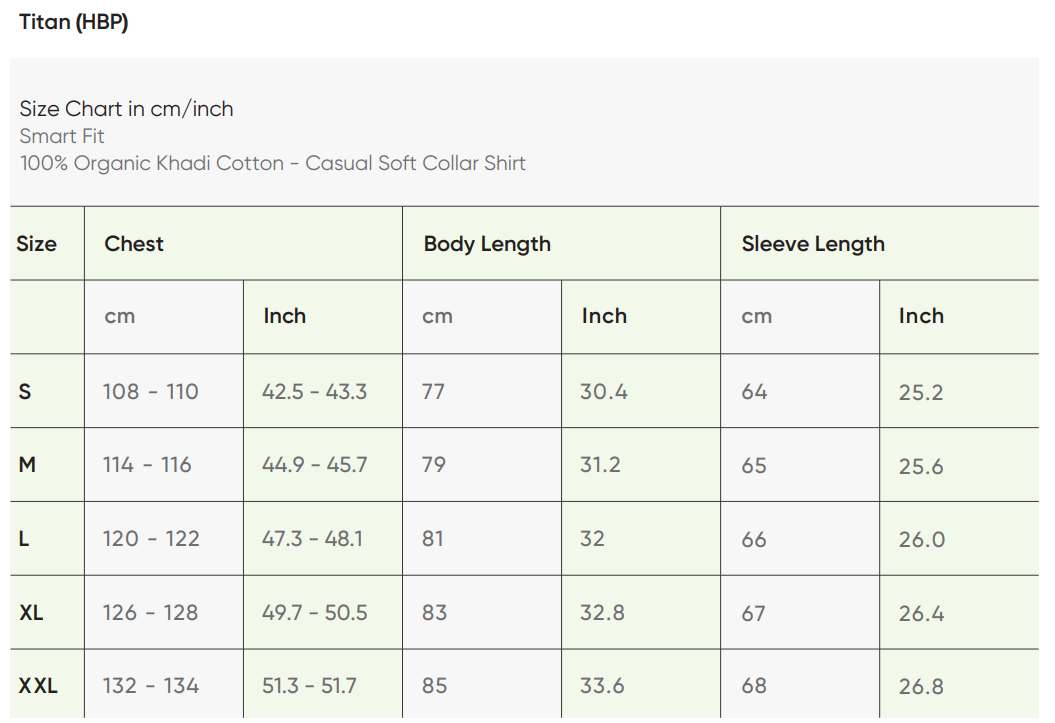Click body length cell showing 81

coord(433,539)
